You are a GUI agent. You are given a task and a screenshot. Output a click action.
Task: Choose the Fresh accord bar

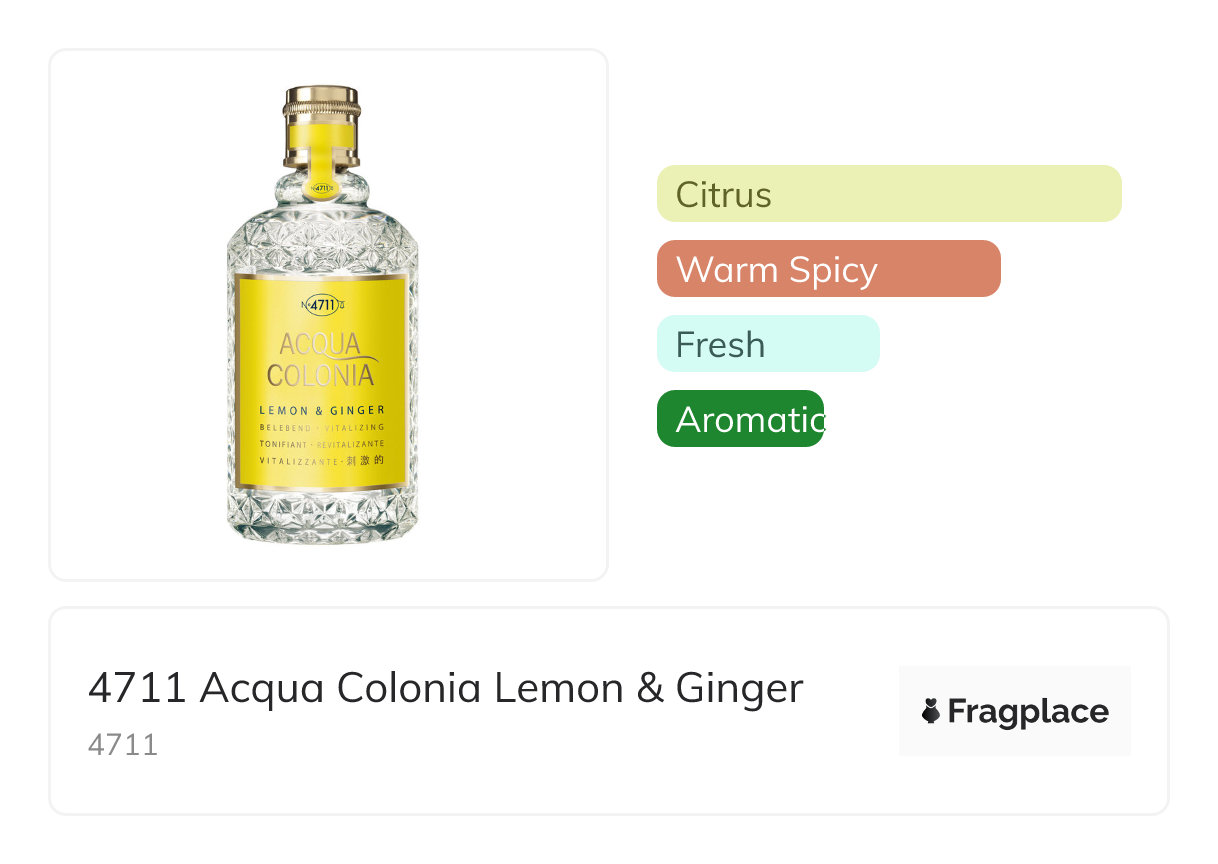(x=767, y=344)
